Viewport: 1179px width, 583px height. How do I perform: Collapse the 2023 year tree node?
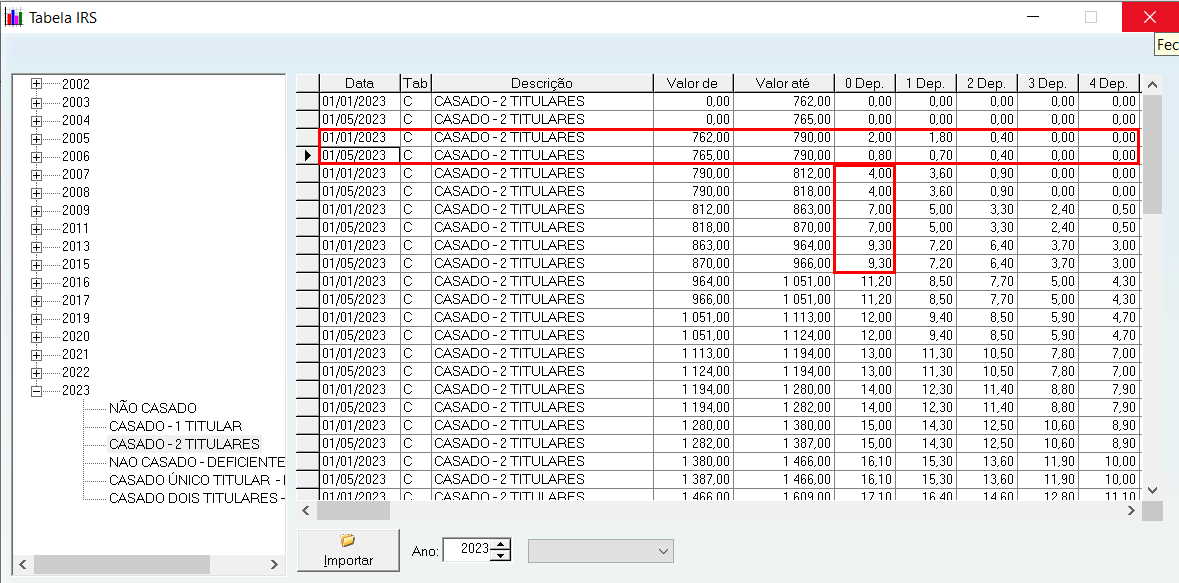37,391
